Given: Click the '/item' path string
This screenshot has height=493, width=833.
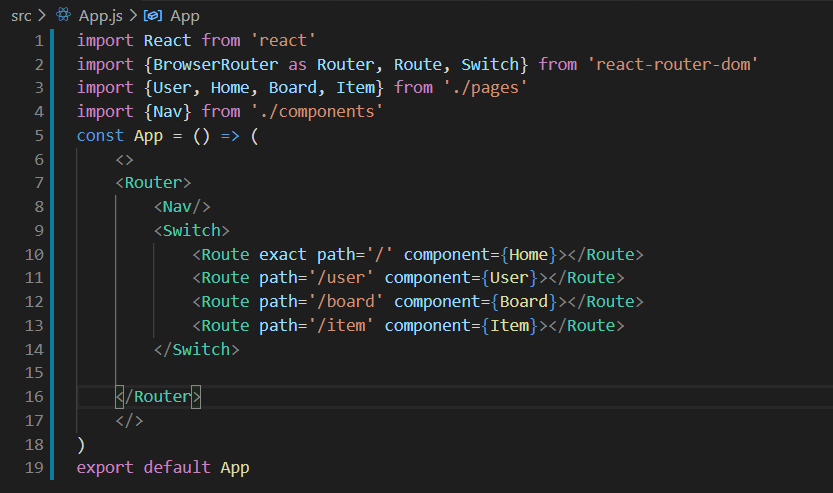Looking at the screenshot, I should pyautogui.click(x=341, y=325).
